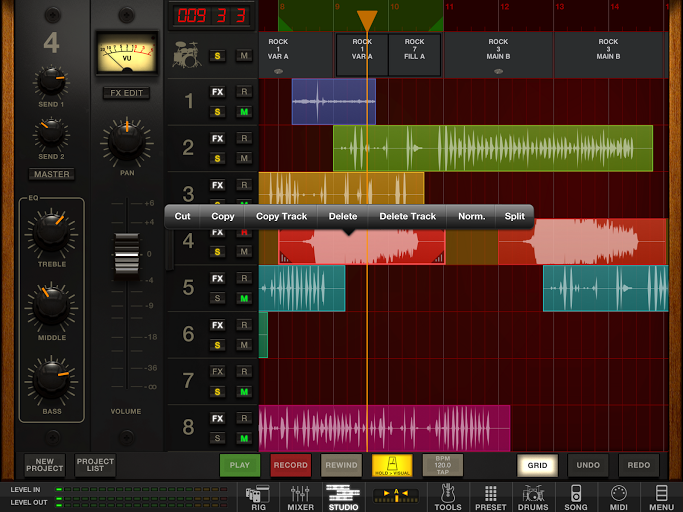Open the TOOLS tuner icon
The width and height of the screenshot is (683, 512).
tap(447, 496)
